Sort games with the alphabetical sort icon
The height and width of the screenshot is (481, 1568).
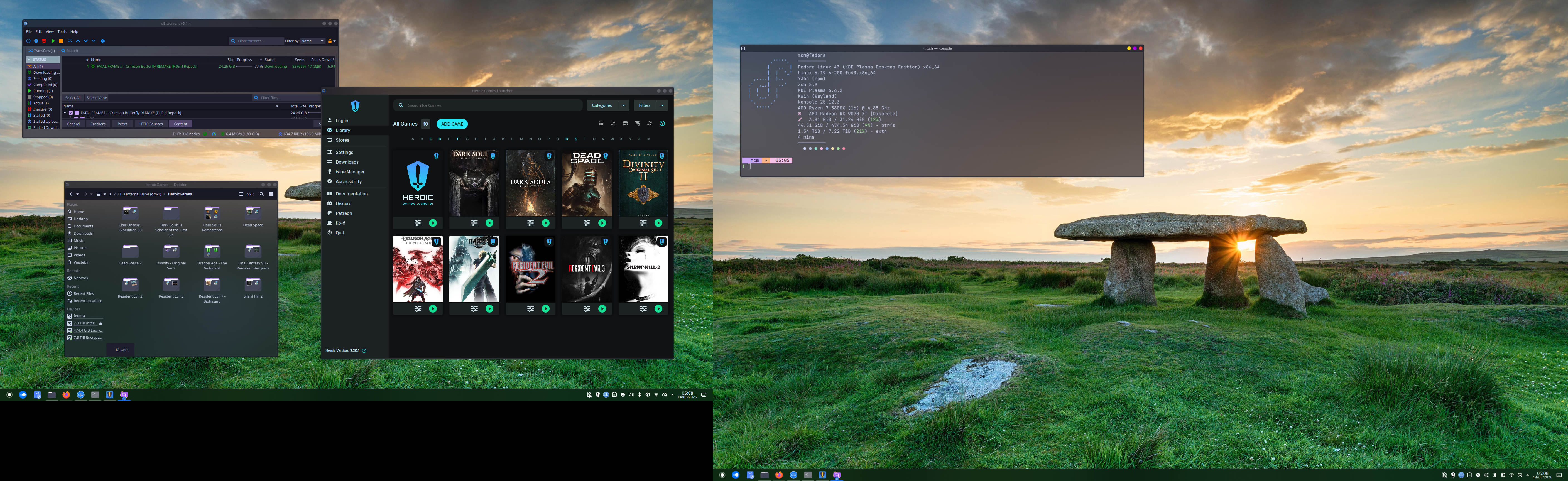tap(613, 124)
